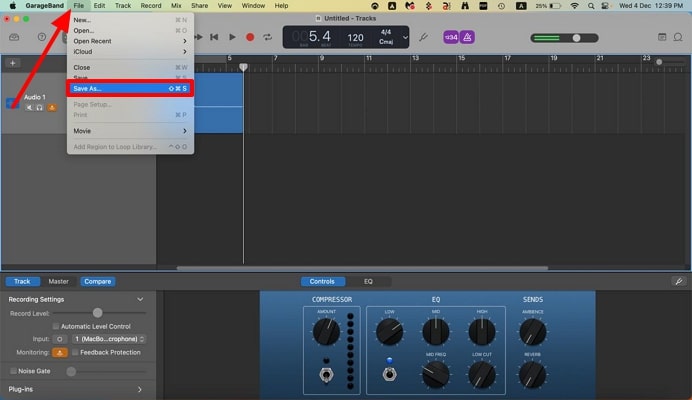Click the Mid Freq knob

(x=436, y=374)
